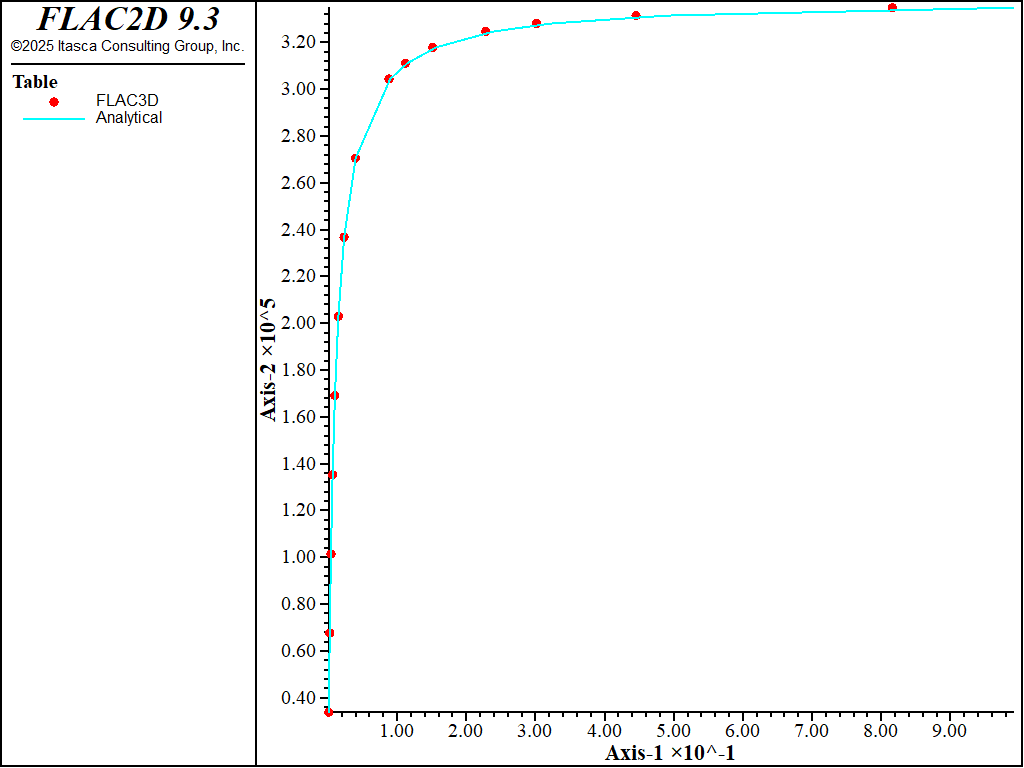Click the 5.00 tick label on horizontal axis
The image size is (1024, 768).
(x=673, y=731)
